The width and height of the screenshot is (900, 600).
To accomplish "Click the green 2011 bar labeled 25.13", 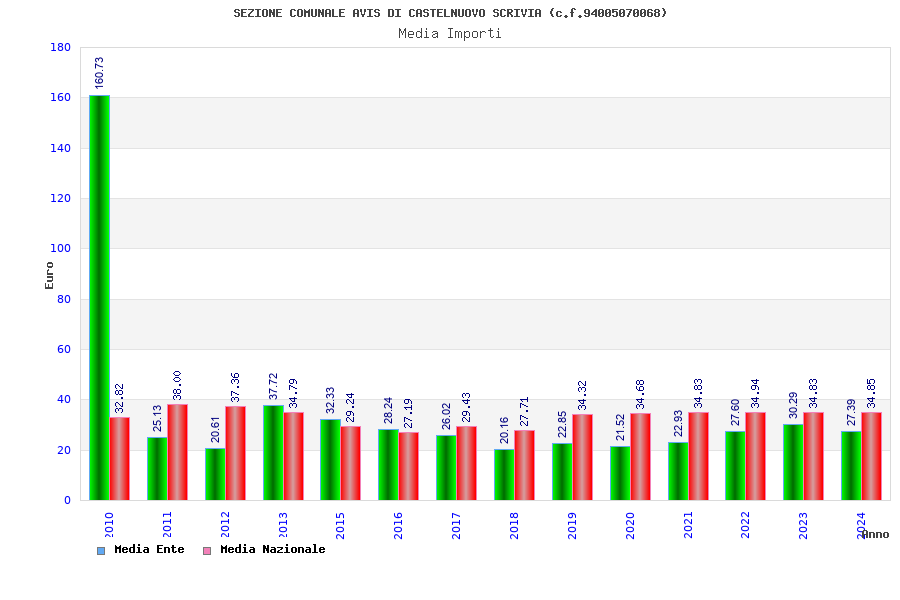I will tap(157, 469).
